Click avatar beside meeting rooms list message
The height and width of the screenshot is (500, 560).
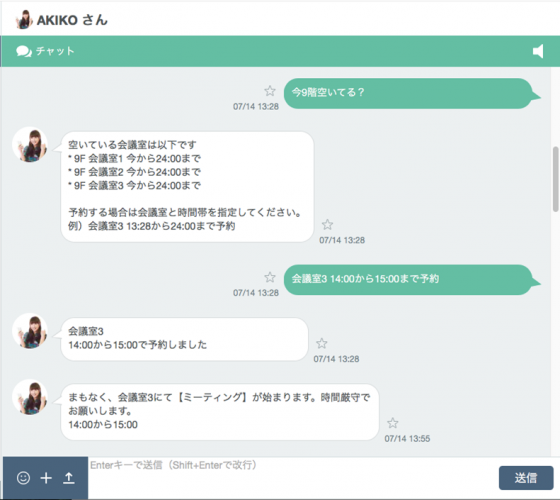pyautogui.click(x=30, y=144)
